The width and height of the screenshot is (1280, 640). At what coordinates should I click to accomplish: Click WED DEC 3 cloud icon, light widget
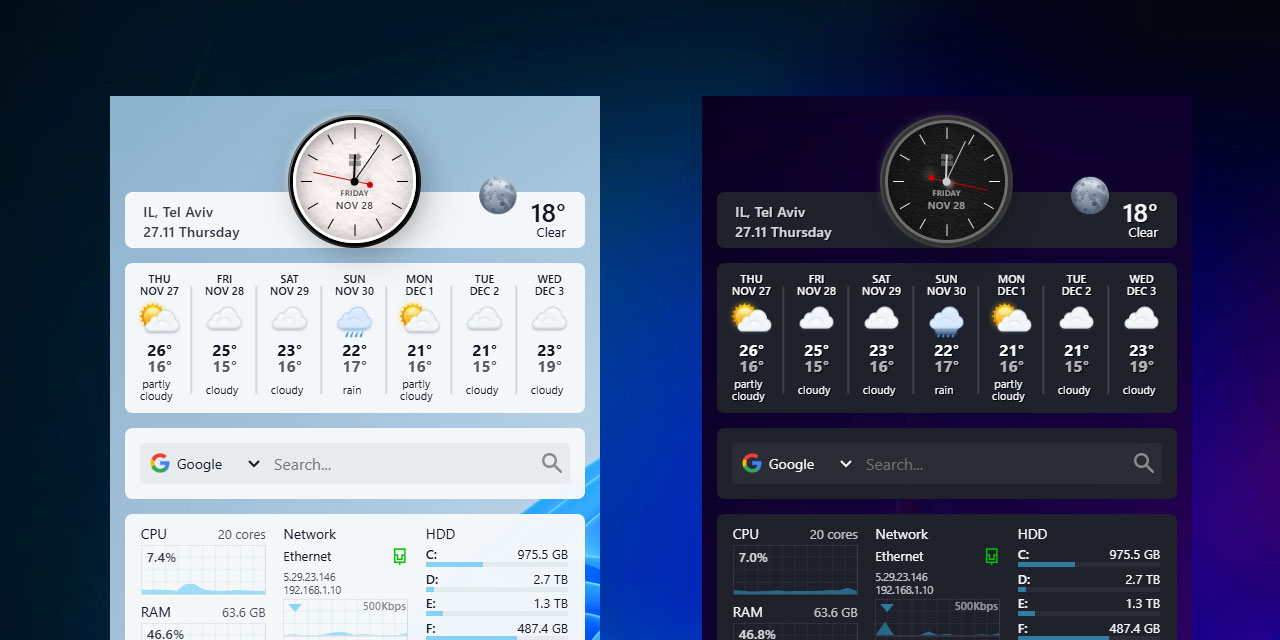549,319
